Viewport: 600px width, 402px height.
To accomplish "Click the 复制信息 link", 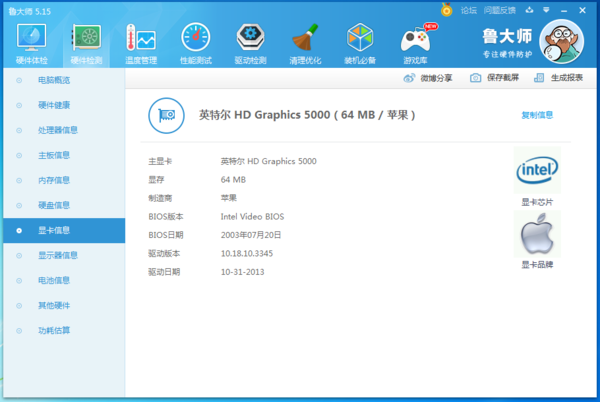I will click(x=537, y=115).
